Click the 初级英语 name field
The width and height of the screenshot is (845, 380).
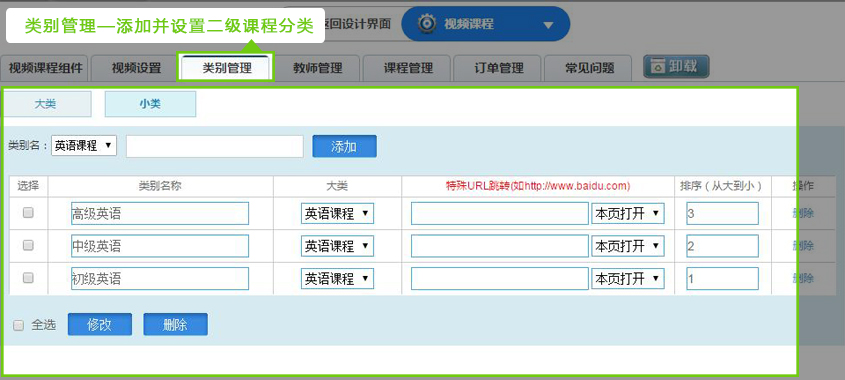click(x=160, y=279)
